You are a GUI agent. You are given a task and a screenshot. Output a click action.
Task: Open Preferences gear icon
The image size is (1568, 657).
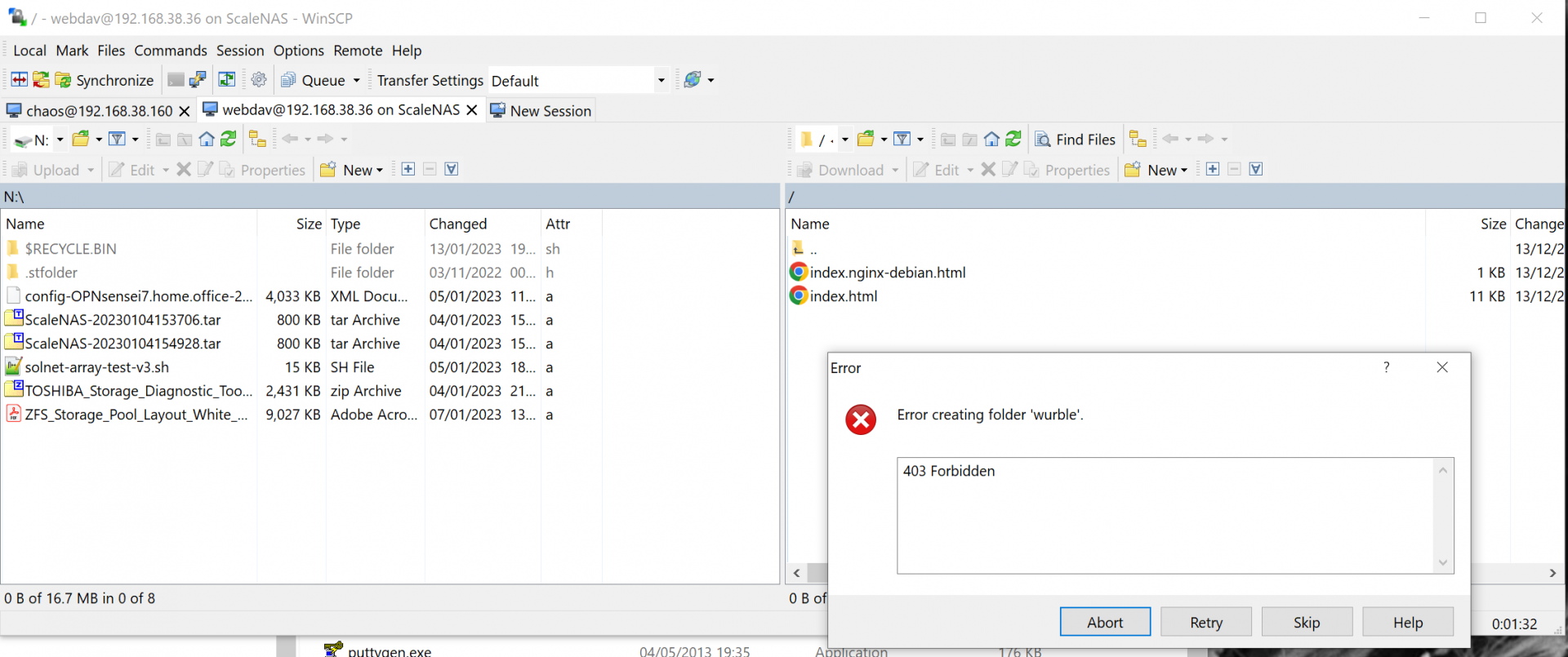259,80
